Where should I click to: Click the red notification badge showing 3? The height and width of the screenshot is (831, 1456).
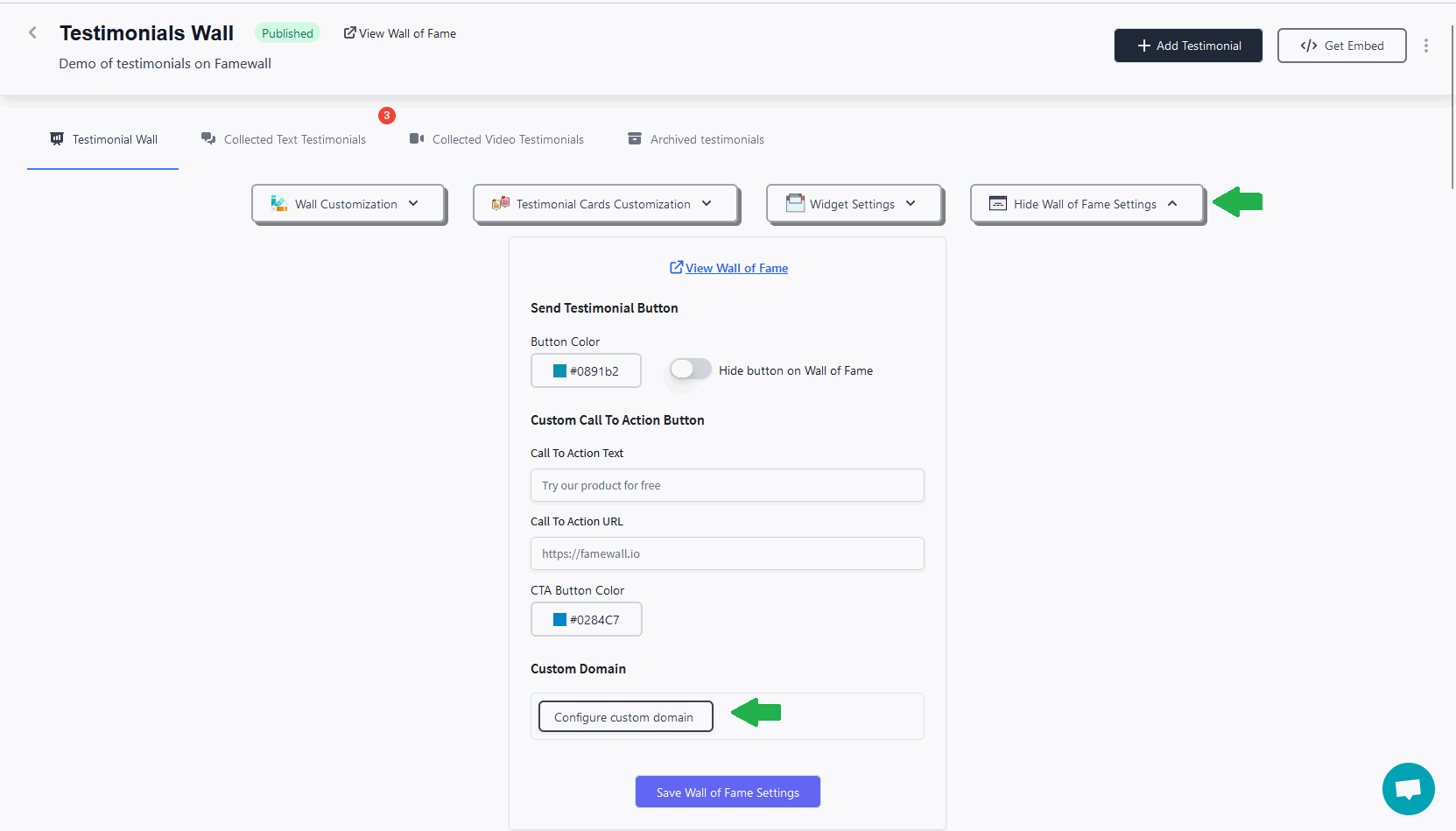387,116
